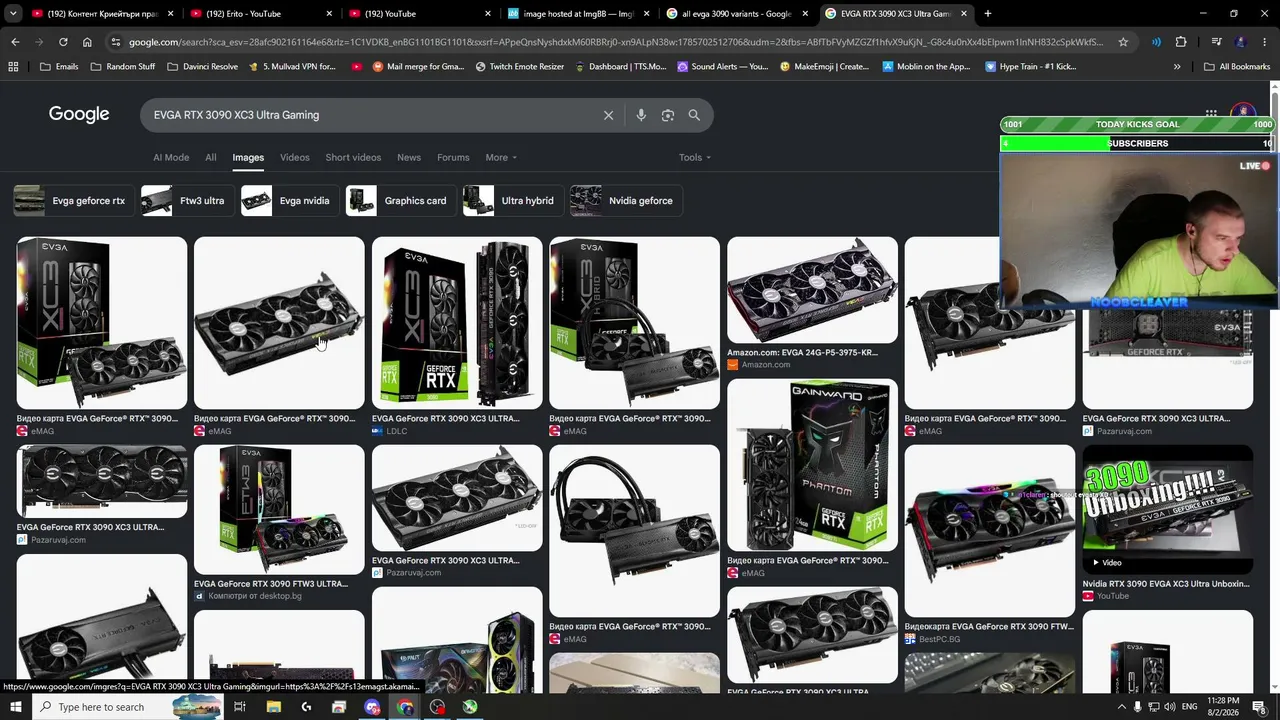This screenshot has width=1280, height=720.
Task: Show hidden bookmarks with the chevron
Action: (x=1177, y=67)
